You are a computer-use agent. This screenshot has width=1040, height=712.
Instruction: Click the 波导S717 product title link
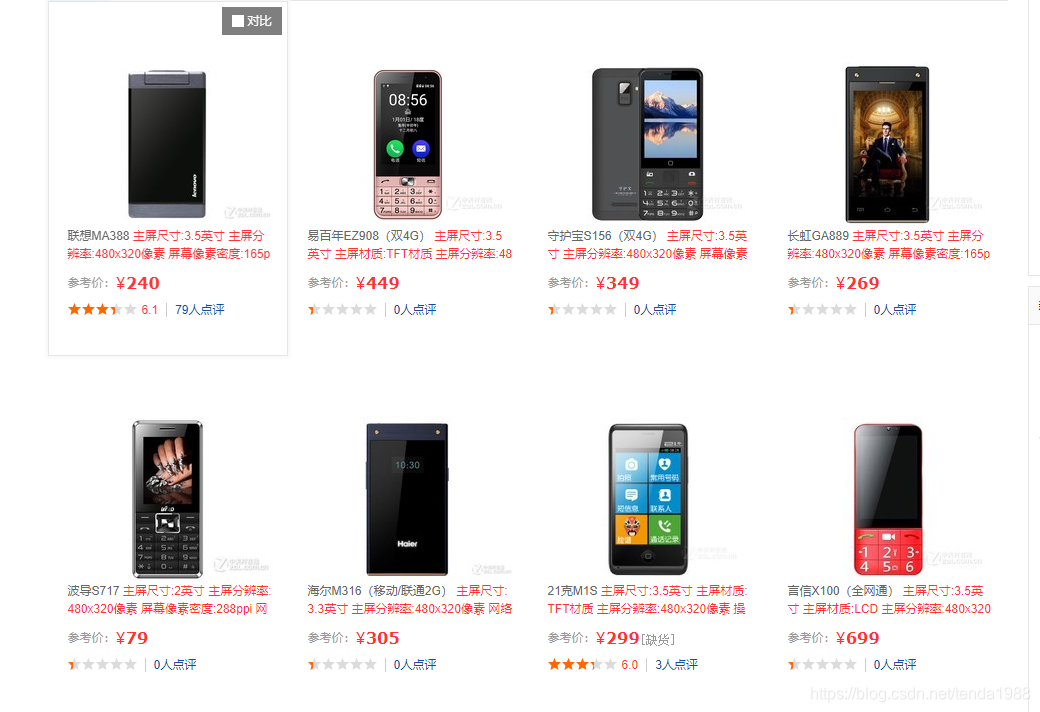tap(93, 591)
